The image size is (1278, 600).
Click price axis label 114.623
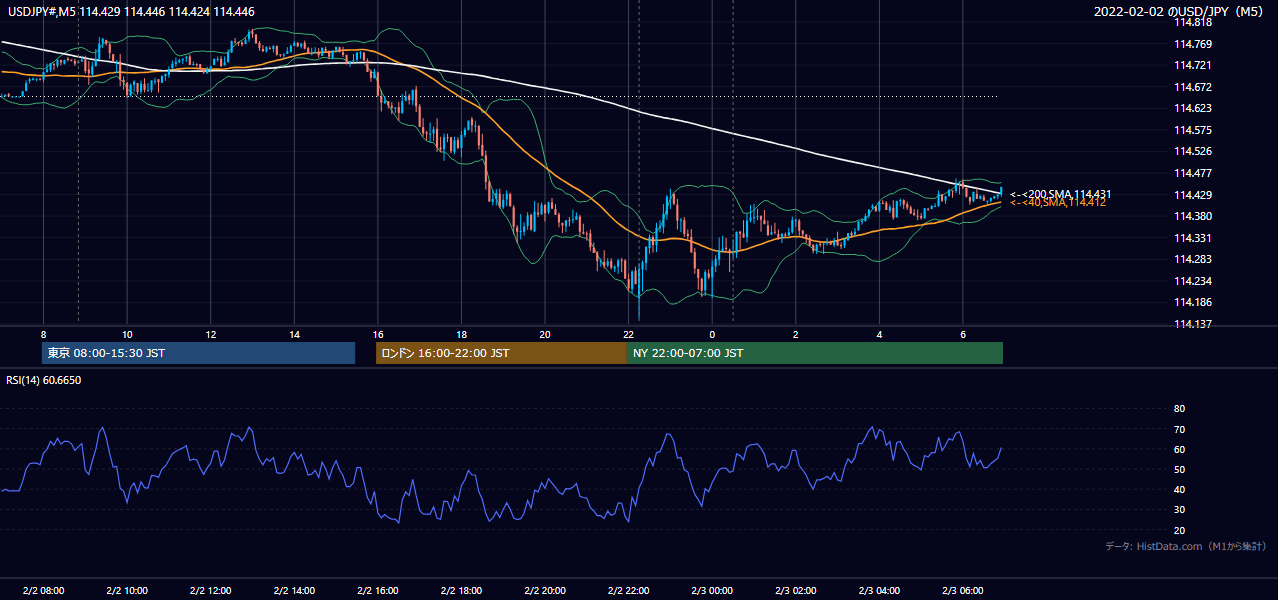pyautogui.click(x=1192, y=108)
